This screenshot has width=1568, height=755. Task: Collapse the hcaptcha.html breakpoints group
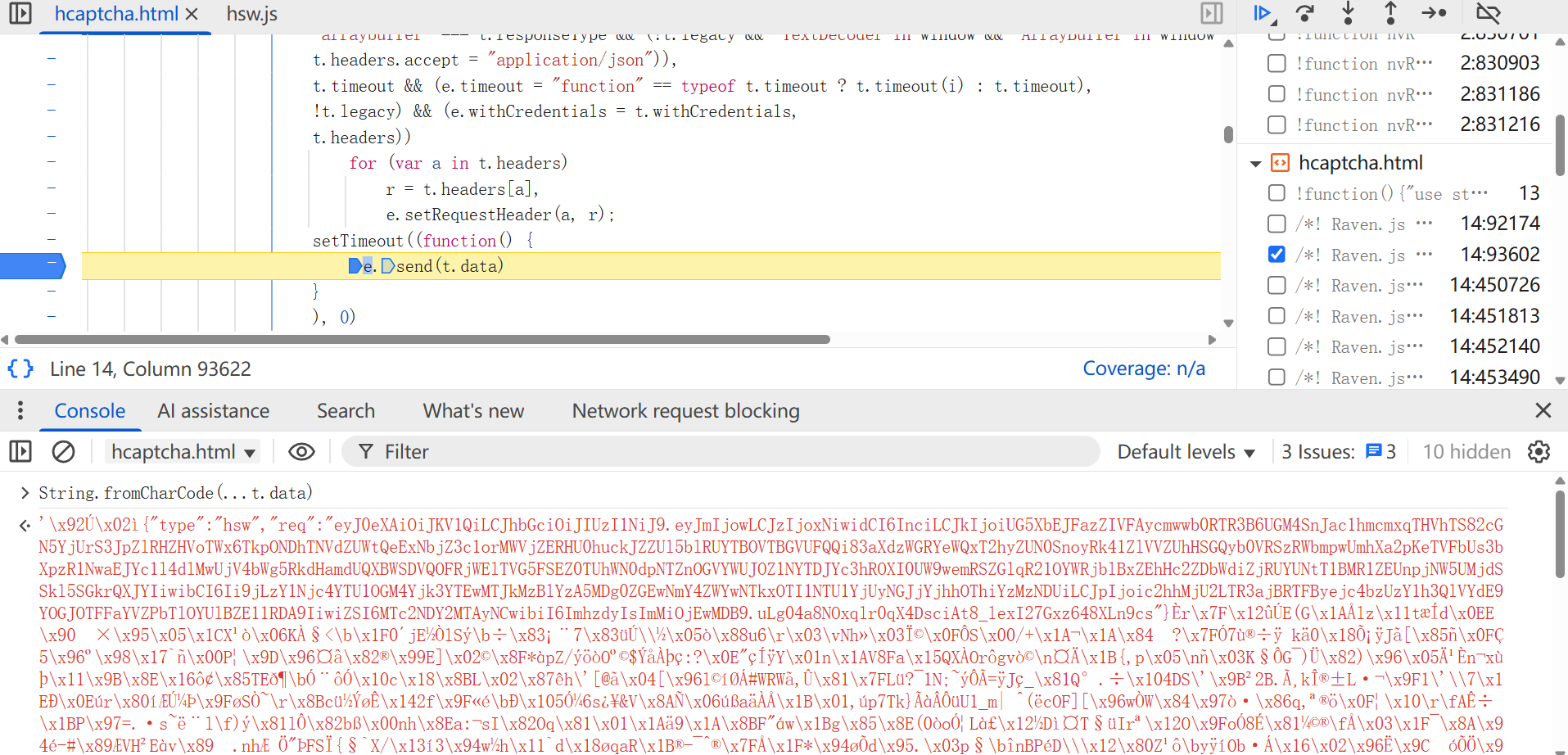pyautogui.click(x=1255, y=164)
